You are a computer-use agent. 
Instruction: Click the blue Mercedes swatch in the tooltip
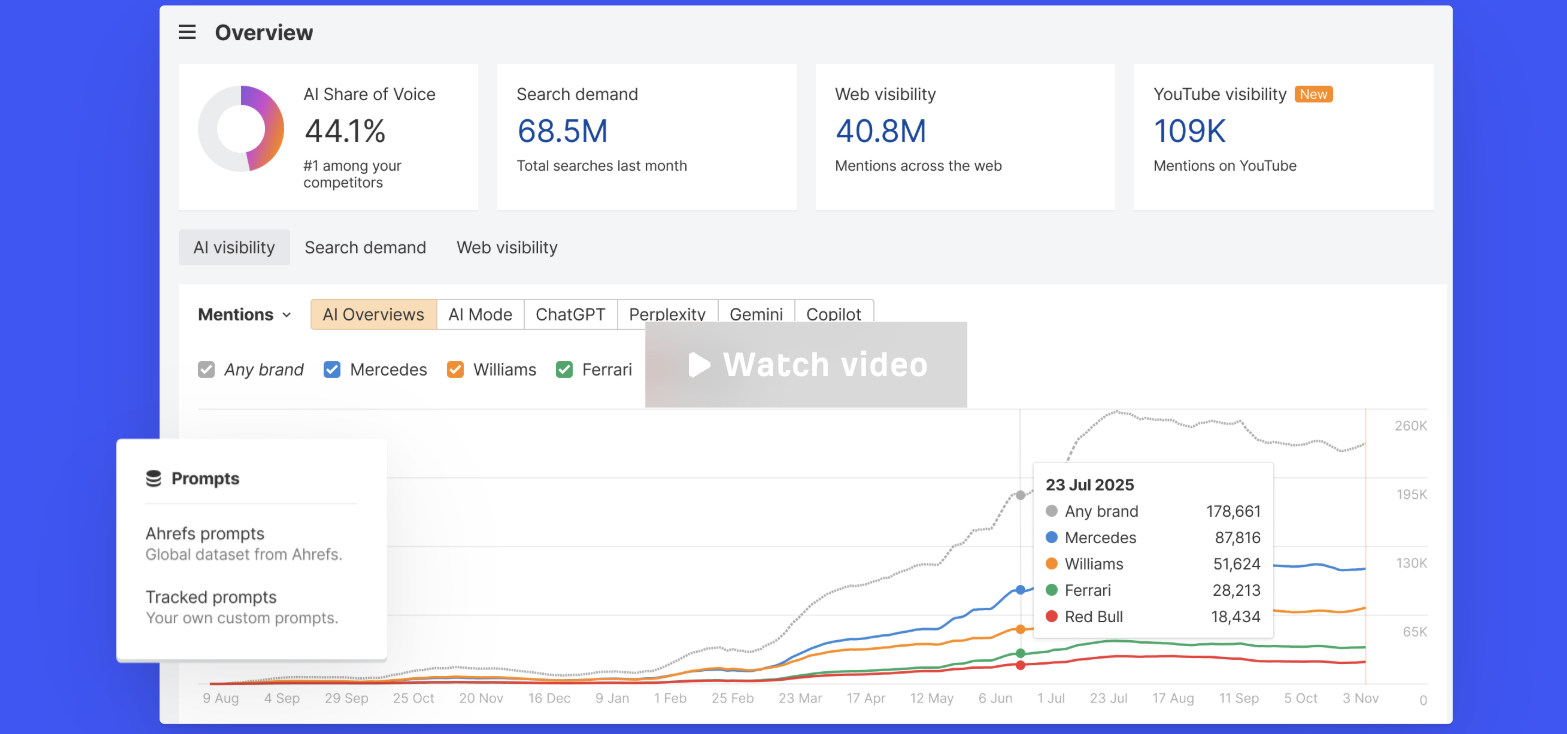tap(1051, 537)
